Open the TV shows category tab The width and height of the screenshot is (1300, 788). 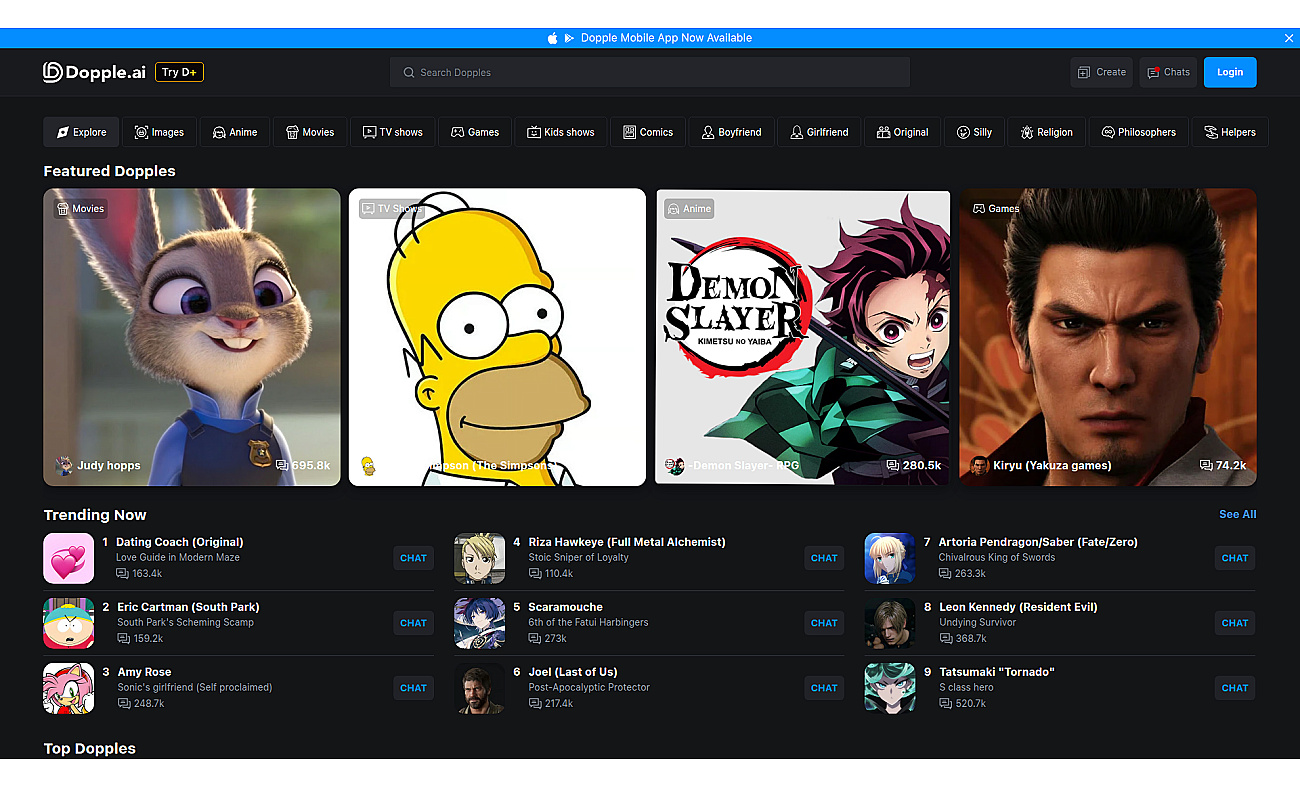(x=393, y=132)
